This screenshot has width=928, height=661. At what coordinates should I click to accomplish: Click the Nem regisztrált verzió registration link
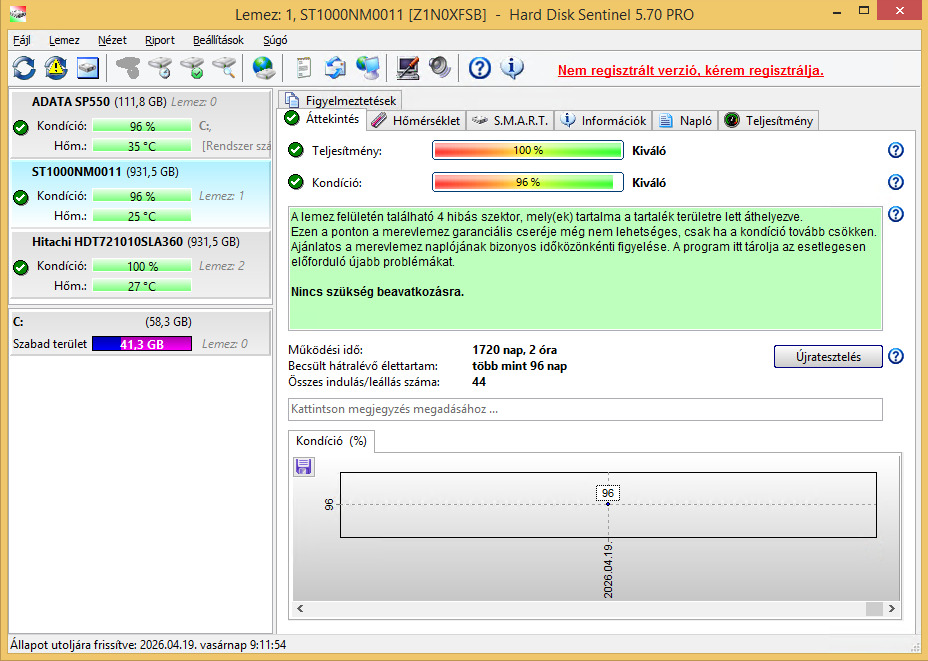click(691, 70)
